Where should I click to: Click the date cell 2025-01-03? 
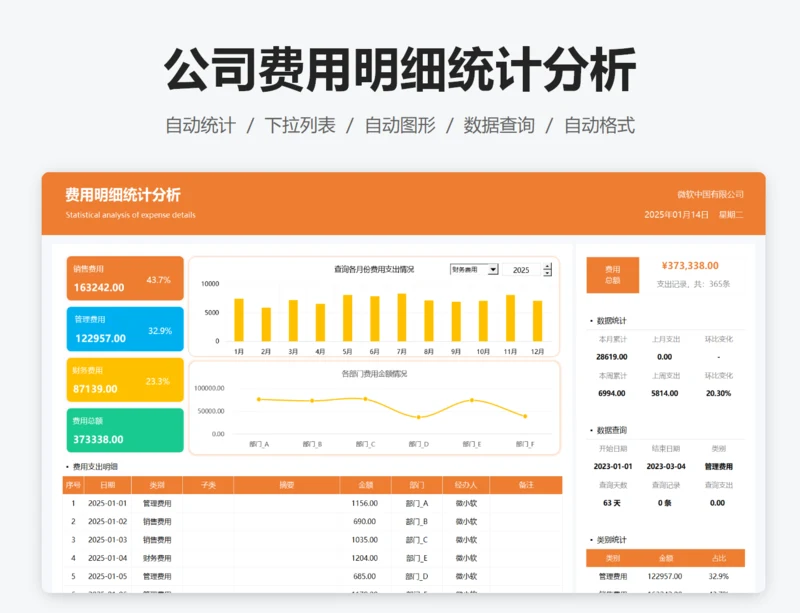107,540
